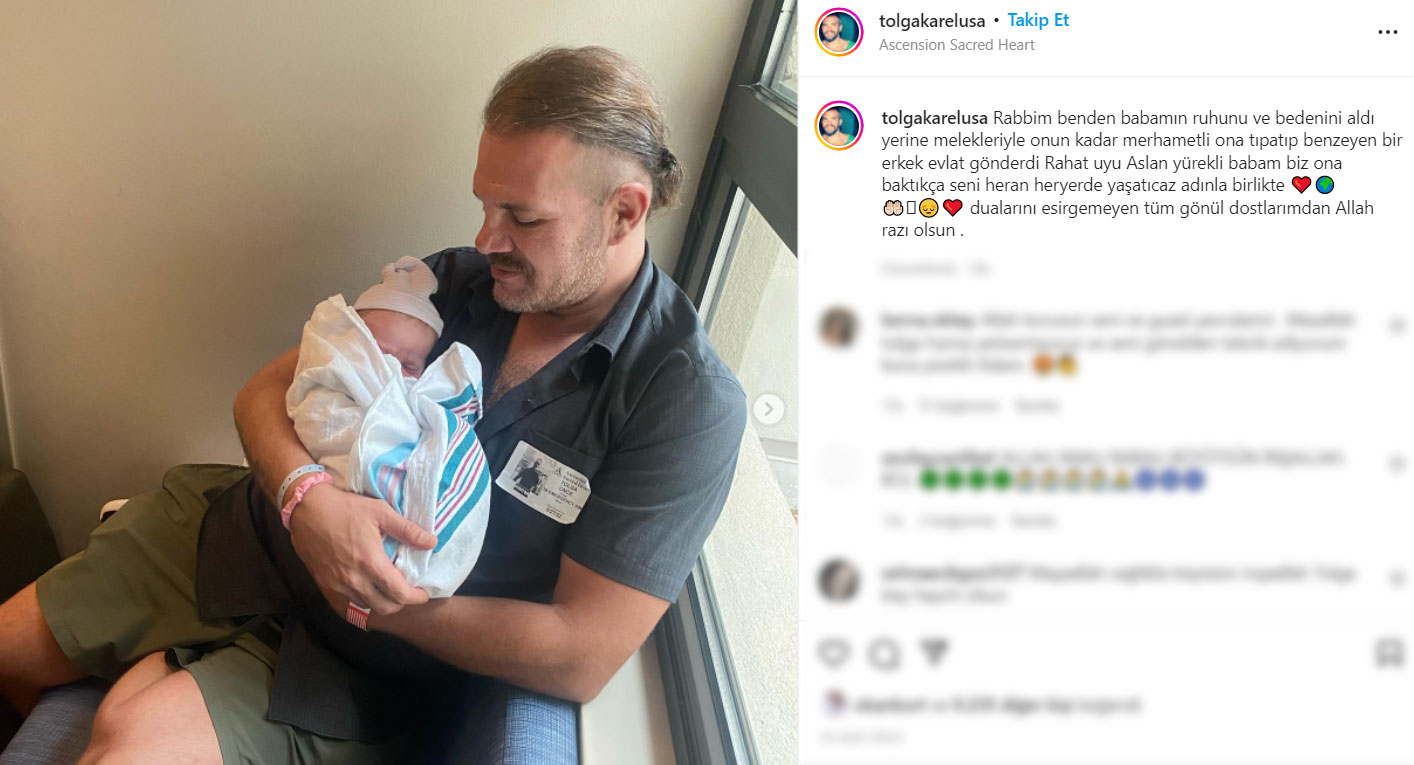This screenshot has height=765, width=1414.
Task: Go to next photo arrow
Action: click(x=768, y=409)
